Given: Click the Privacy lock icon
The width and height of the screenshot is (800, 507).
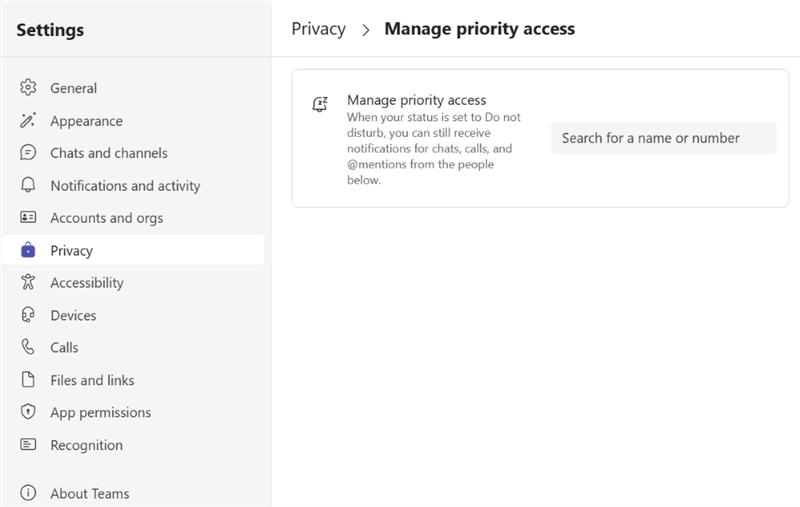Looking at the screenshot, I should (x=28, y=251).
